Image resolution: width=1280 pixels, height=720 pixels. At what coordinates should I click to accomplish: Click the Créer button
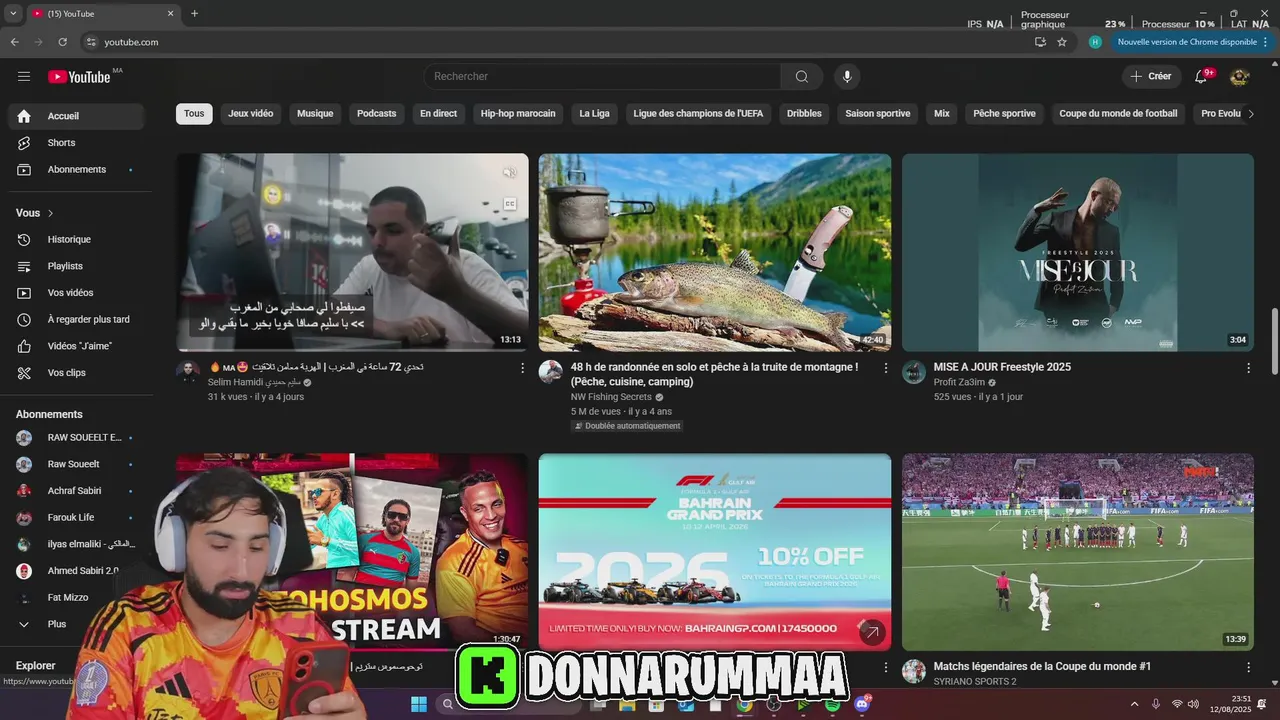(x=1151, y=76)
